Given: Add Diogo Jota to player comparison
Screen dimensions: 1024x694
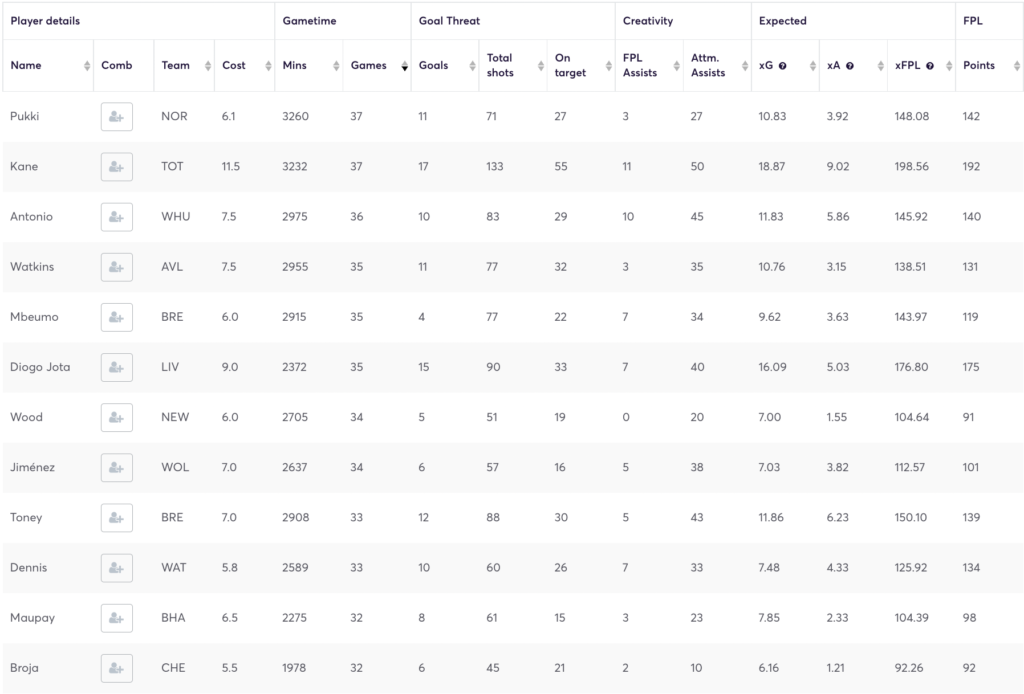Looking at the screenshot, I should click(x=116, y=367).
